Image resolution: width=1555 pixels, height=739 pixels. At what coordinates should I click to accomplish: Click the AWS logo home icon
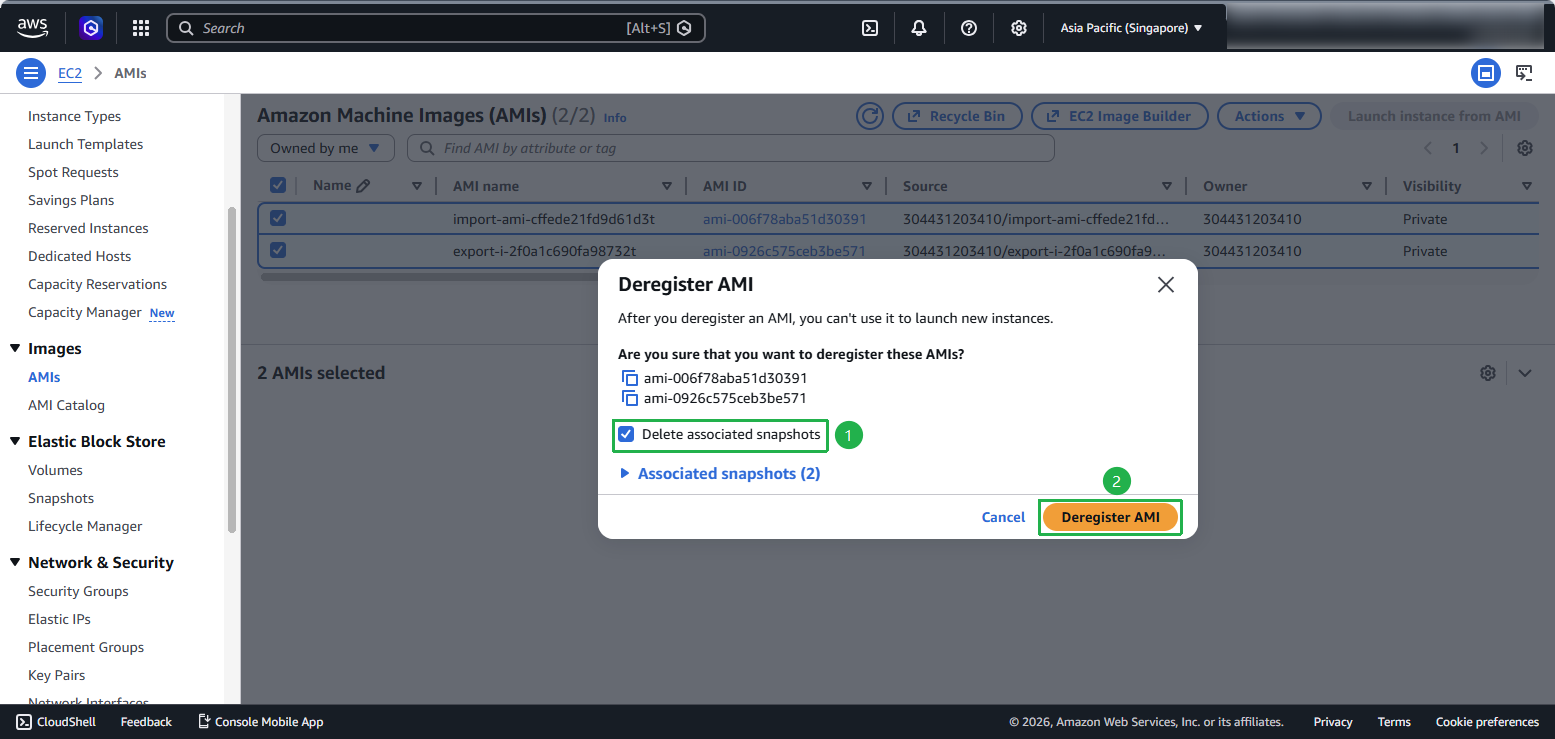[33, 28]
